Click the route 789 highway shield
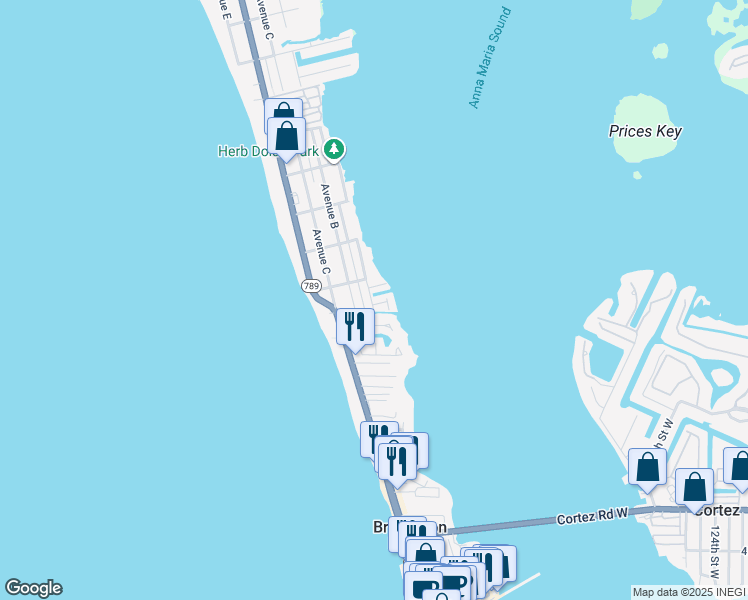 click(311, 286)
